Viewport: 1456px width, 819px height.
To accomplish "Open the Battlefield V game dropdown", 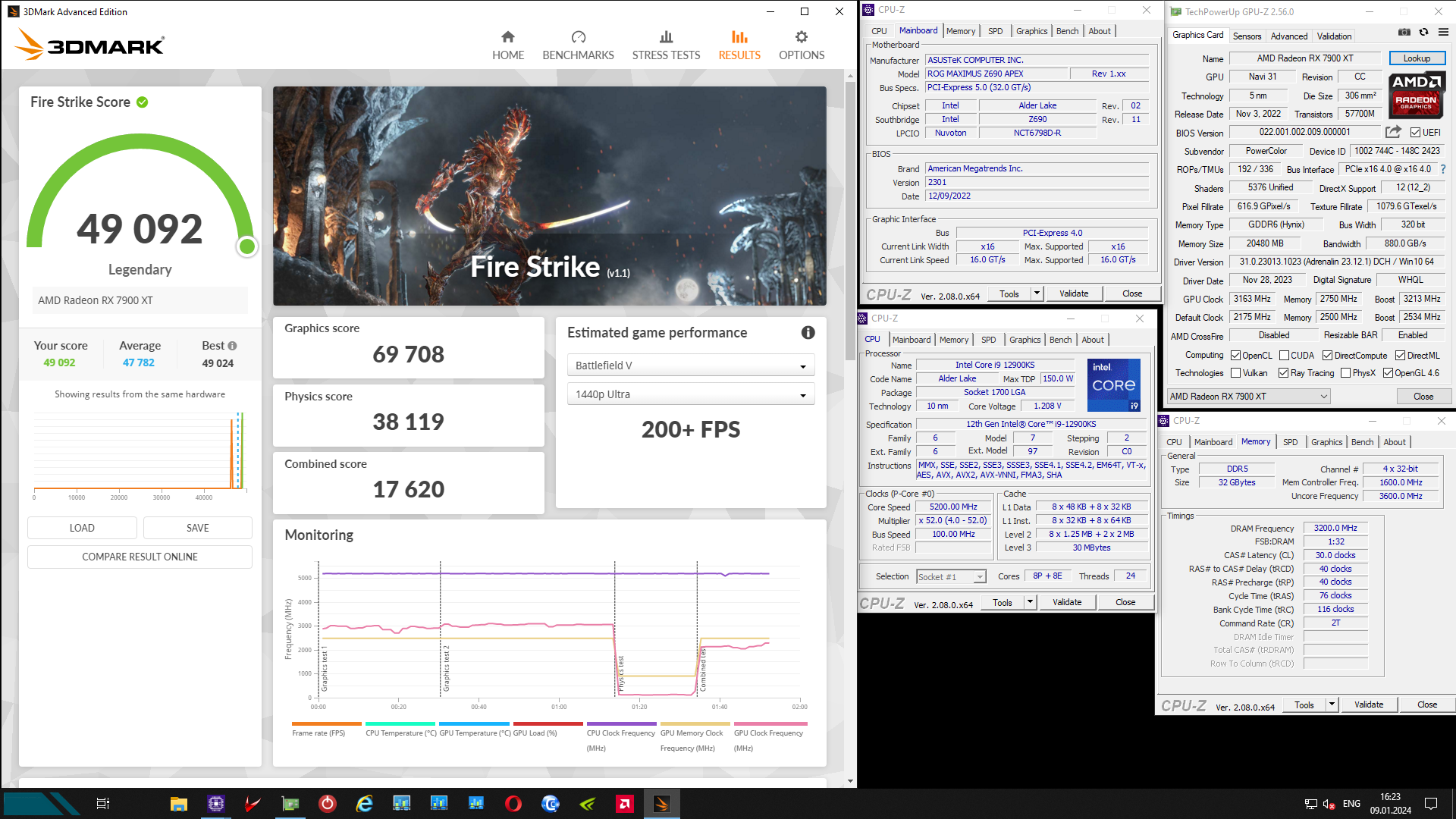I will 691,366.
